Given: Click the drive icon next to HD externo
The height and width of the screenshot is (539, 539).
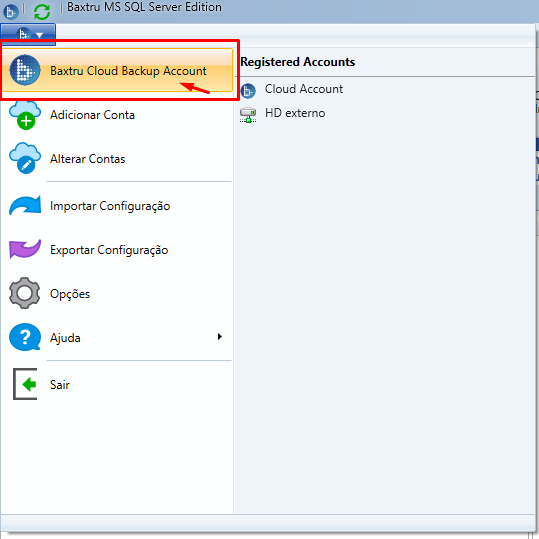Looking at the screenshot, I should (x=248, y=115).
